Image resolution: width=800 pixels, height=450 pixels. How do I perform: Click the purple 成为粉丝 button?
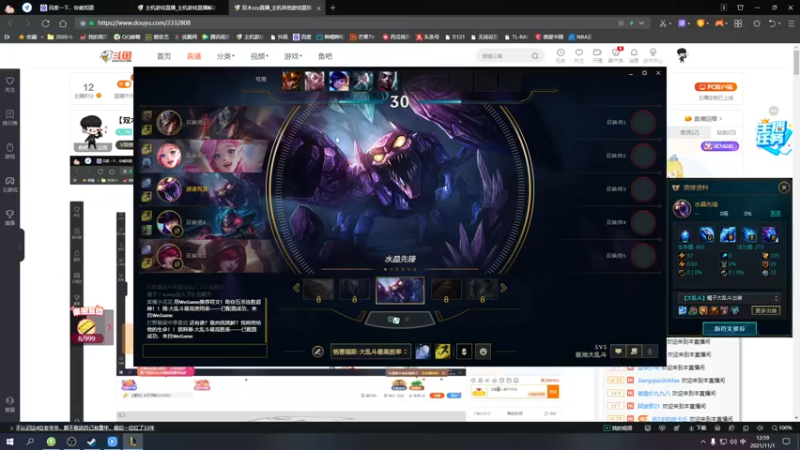point(719,146)
